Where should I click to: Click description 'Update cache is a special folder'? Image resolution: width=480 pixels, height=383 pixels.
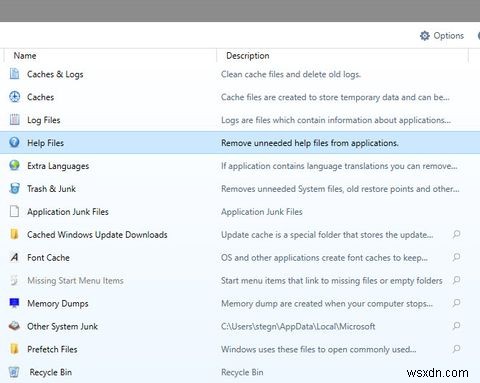(327, 235)
